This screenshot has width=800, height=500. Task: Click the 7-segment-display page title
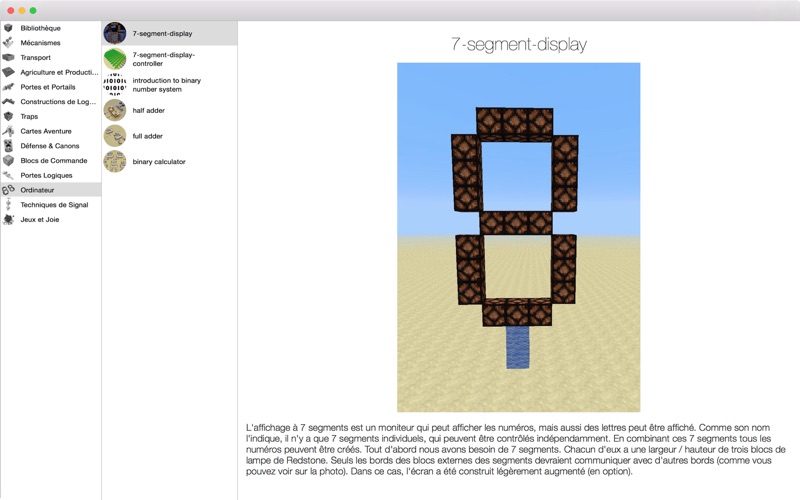(x=518, y=44)
